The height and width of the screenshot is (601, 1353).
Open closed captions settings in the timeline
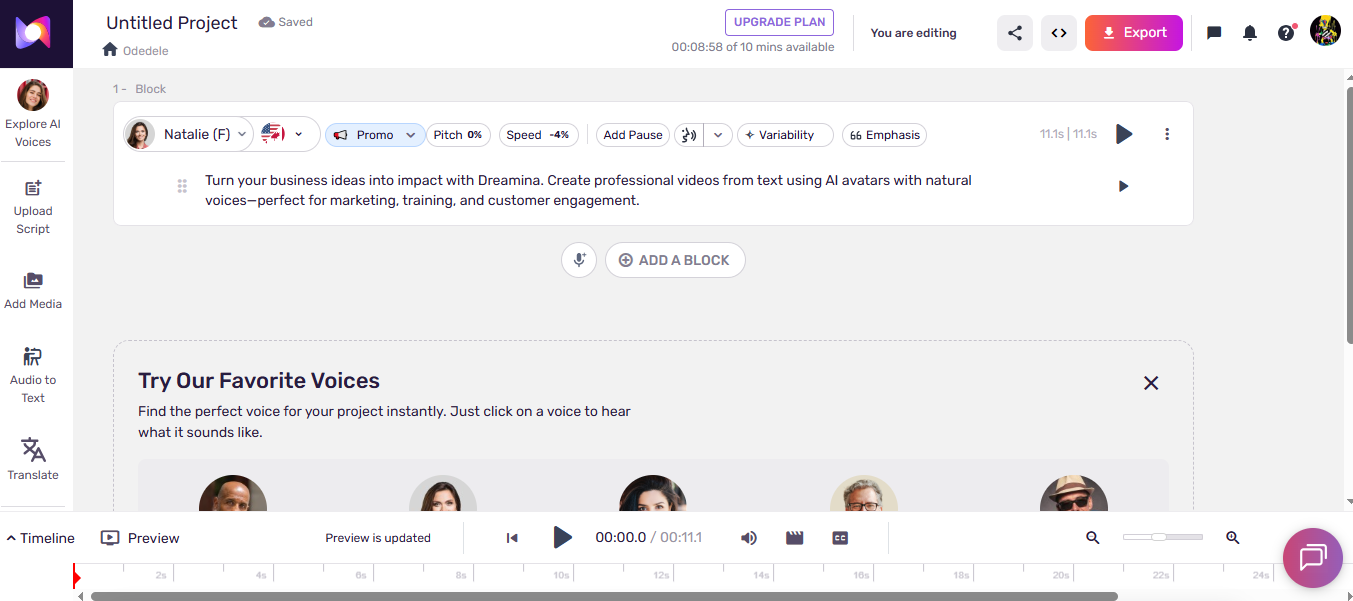840,537
